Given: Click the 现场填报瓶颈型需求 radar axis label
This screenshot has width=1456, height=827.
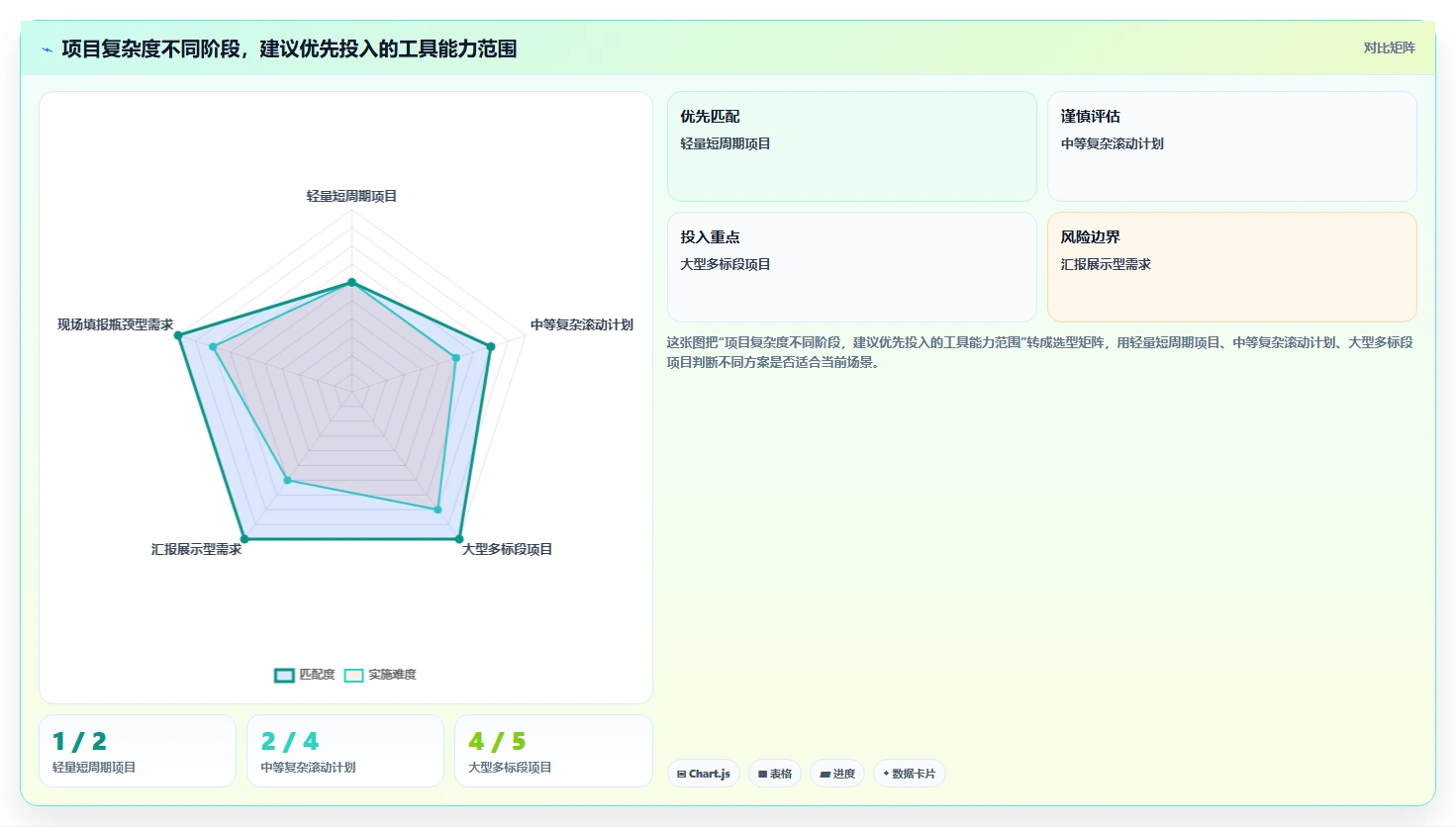Looking at the screenshot, I should pos(115,324).
